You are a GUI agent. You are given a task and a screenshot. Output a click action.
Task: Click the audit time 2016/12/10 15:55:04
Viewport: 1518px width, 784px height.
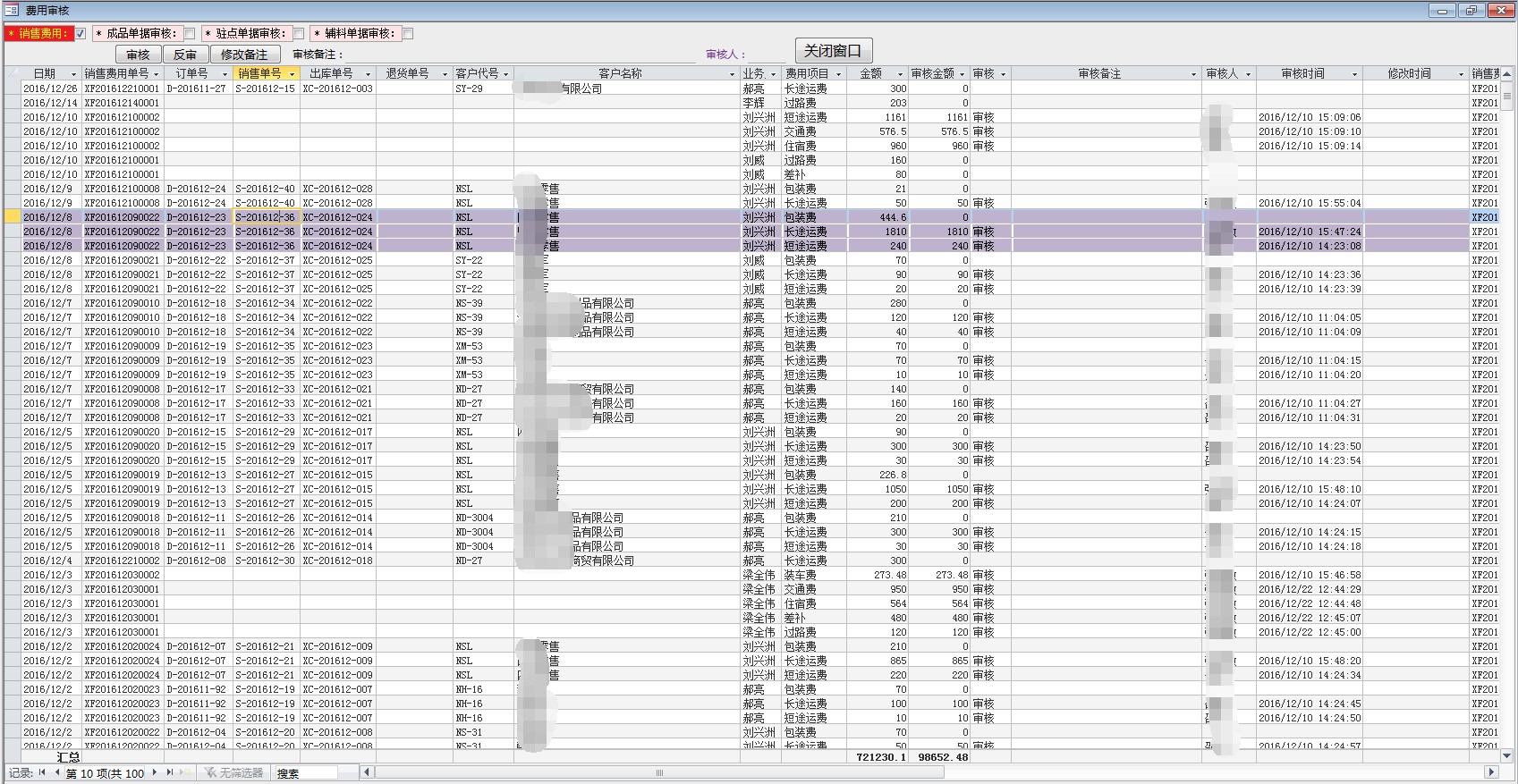coord(1310,203)
